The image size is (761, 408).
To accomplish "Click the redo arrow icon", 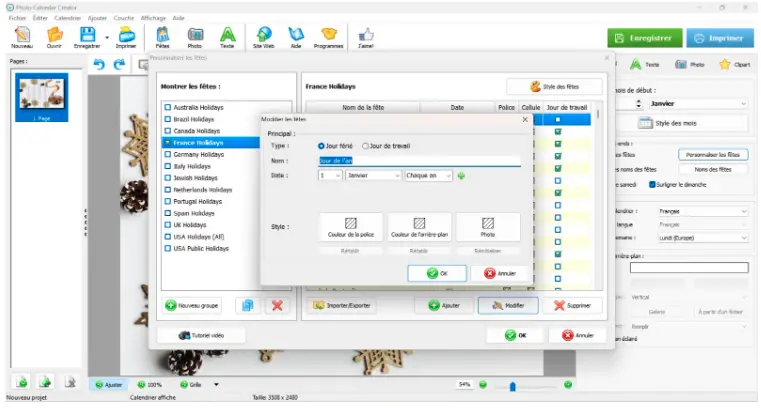I will click(119, 65).
